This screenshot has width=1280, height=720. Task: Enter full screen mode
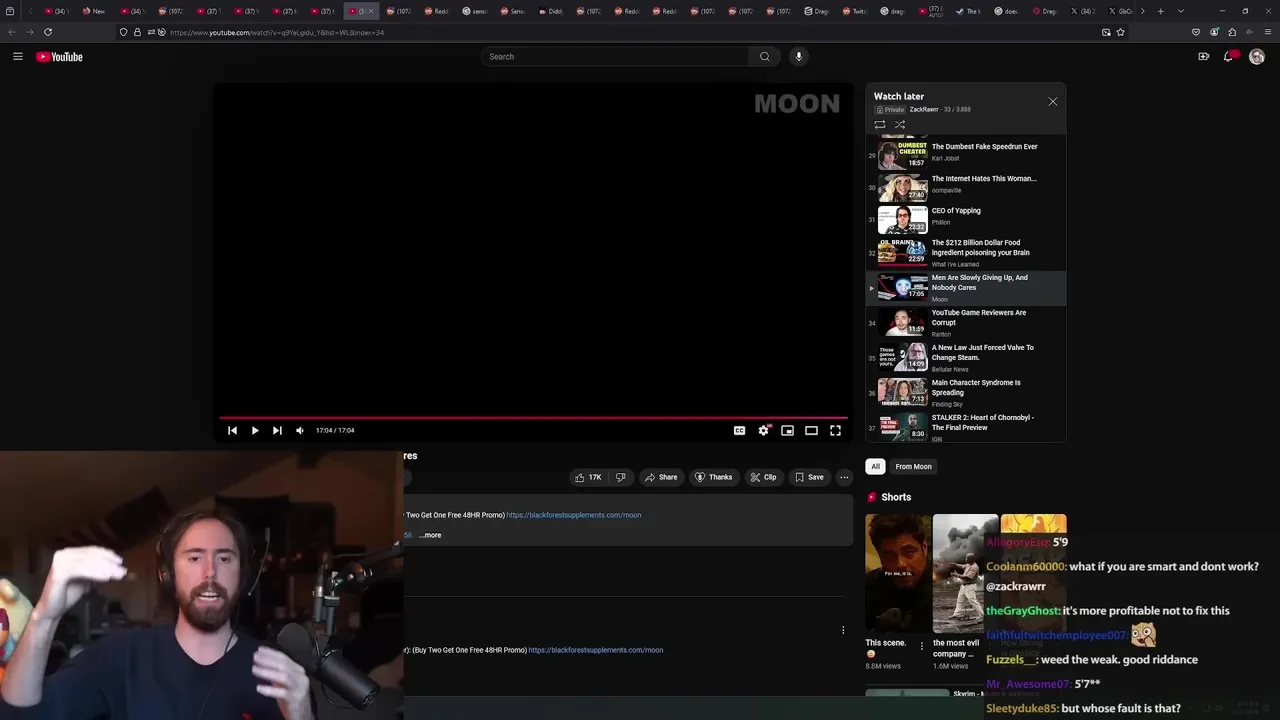tap(835, 430)
